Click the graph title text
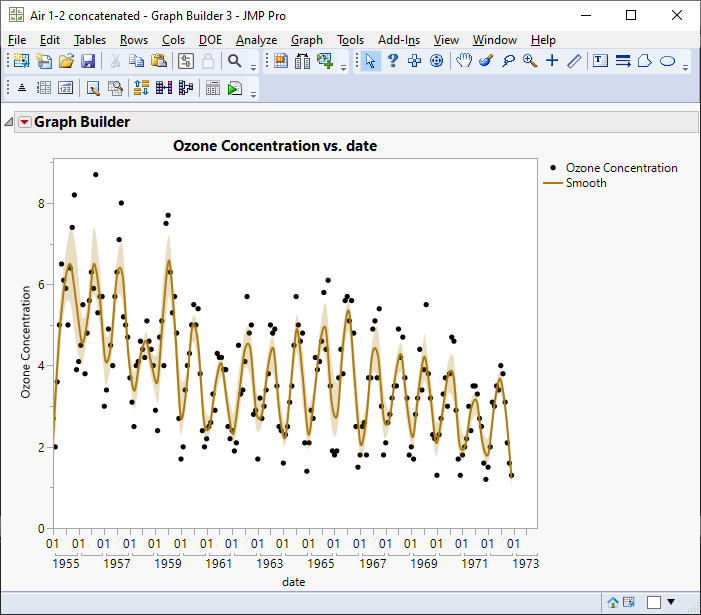This screenshot has height=615, width=701. (274, 146)
